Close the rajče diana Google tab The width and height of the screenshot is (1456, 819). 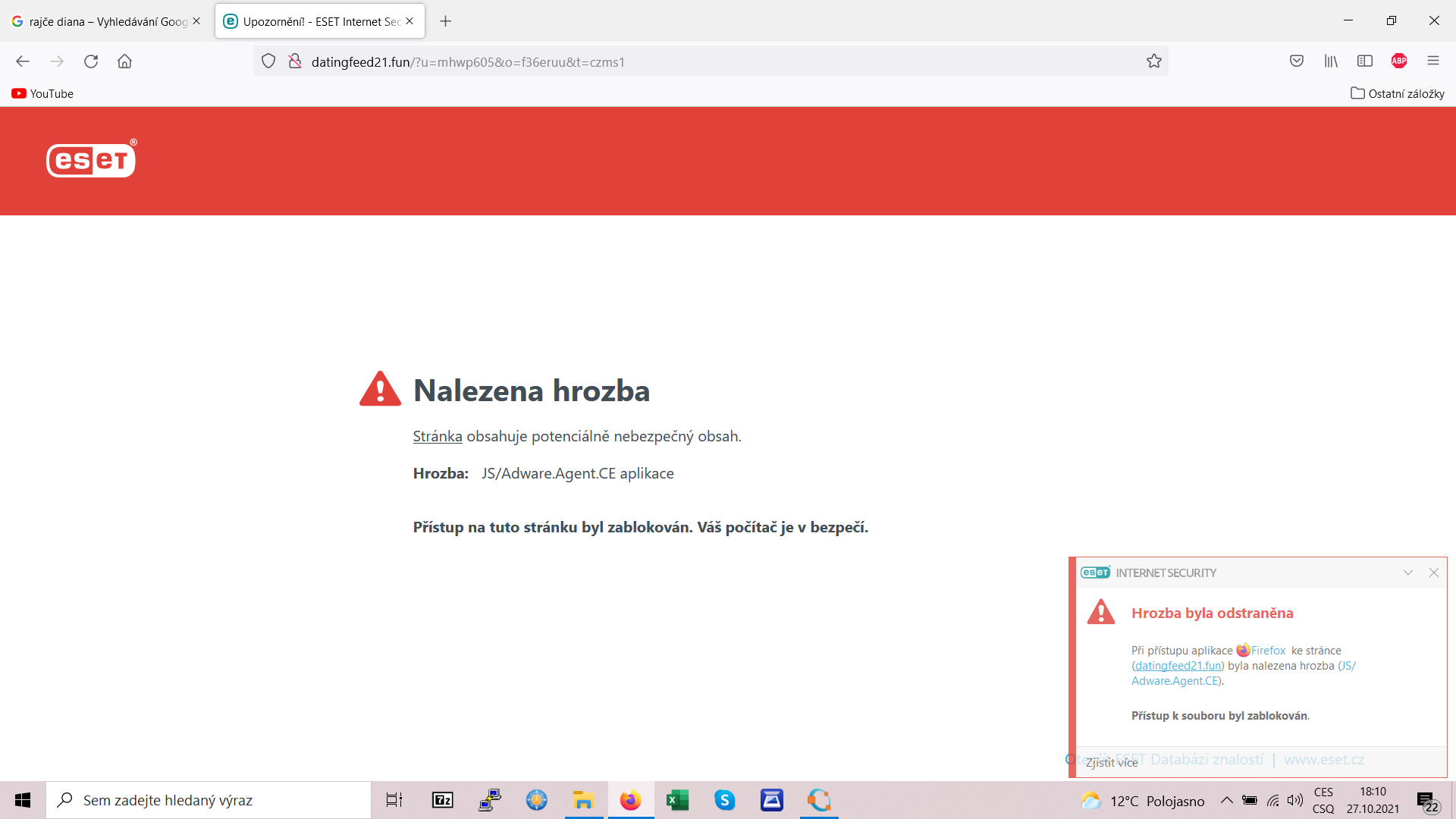[196, 21]
